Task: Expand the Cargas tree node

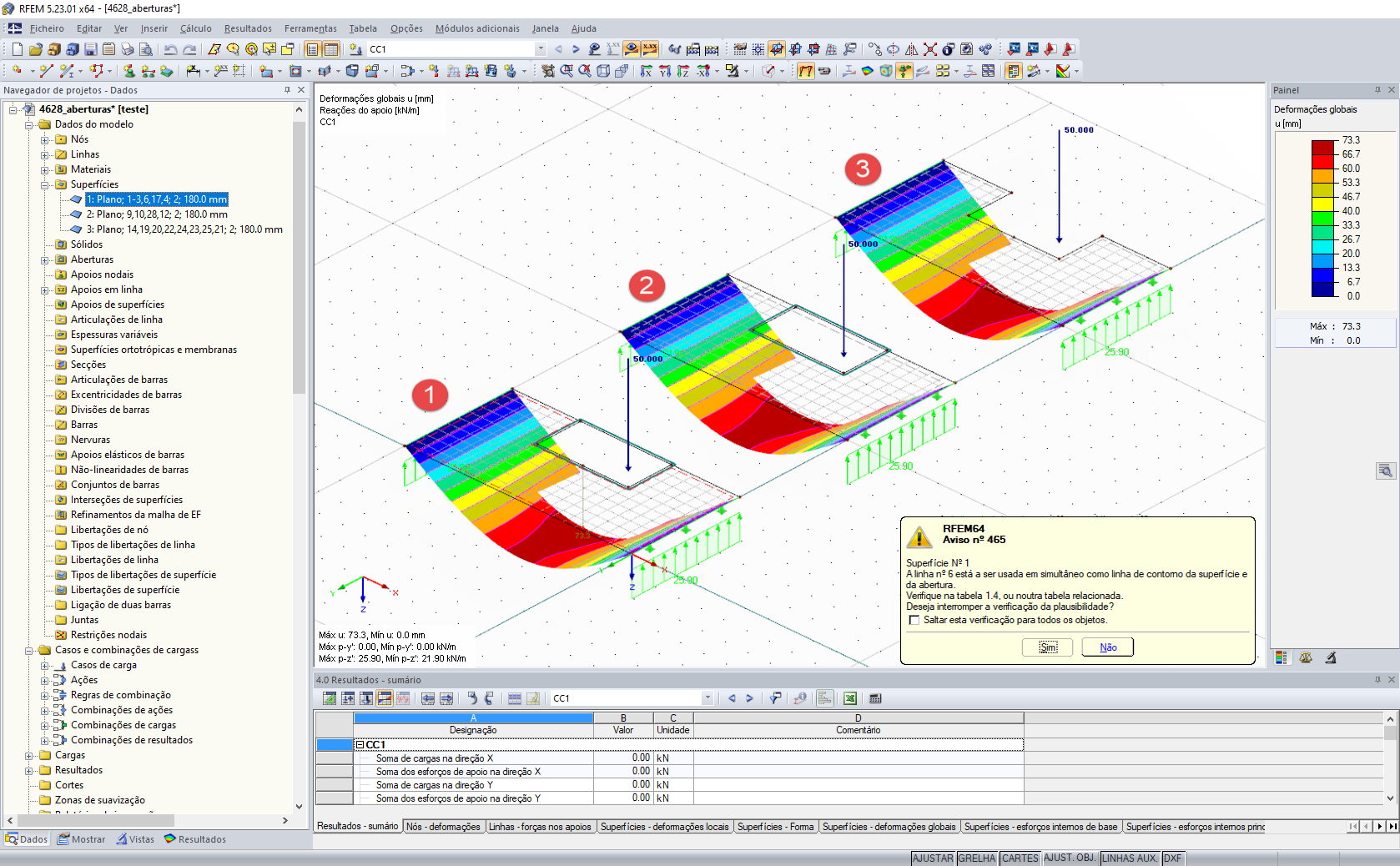Action: point(29,755)
